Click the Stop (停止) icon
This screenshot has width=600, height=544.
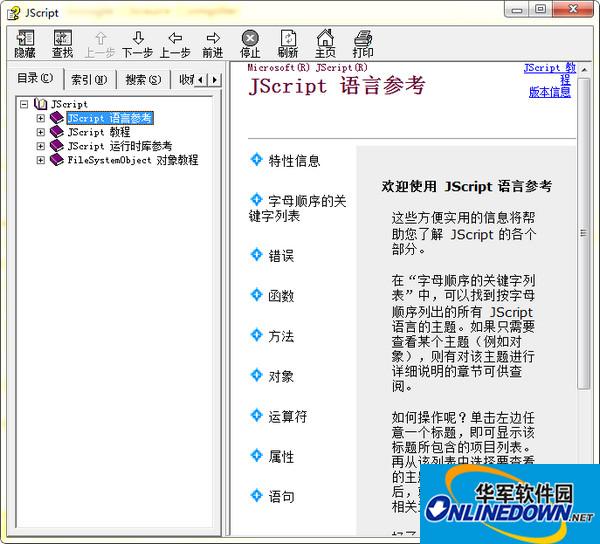pyautogui.click(x=250, y=38)
